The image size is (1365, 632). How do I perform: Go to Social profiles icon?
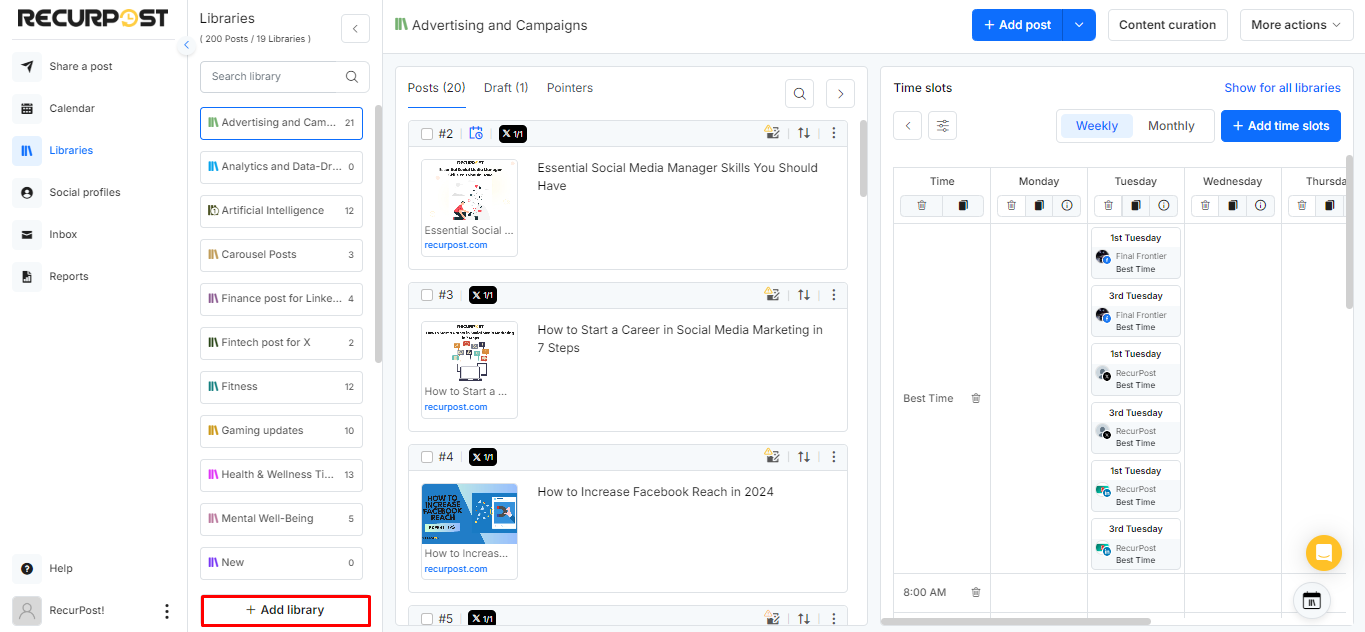(x=27, y=192)
